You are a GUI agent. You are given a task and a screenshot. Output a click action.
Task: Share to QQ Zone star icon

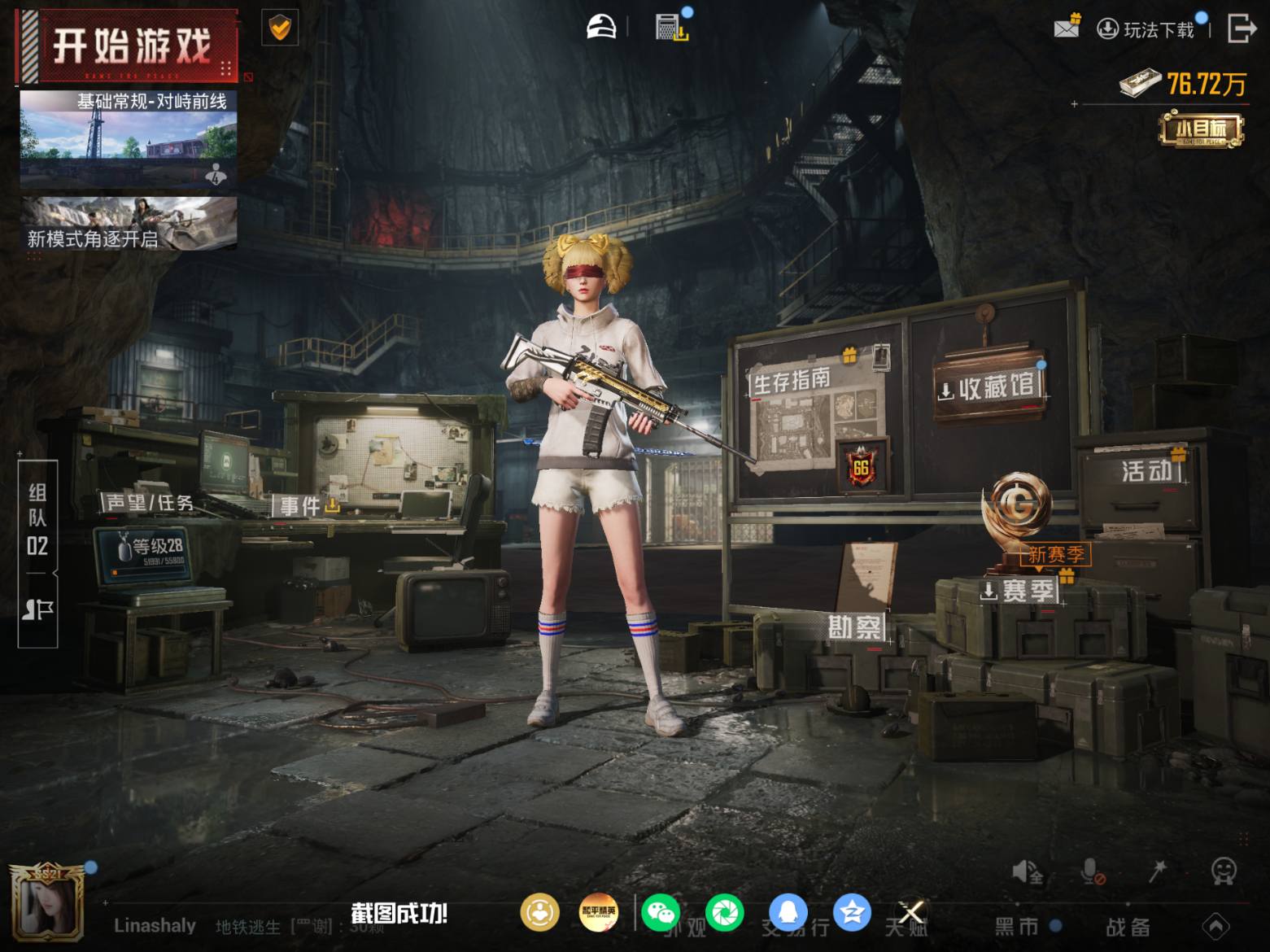[852, 913]
